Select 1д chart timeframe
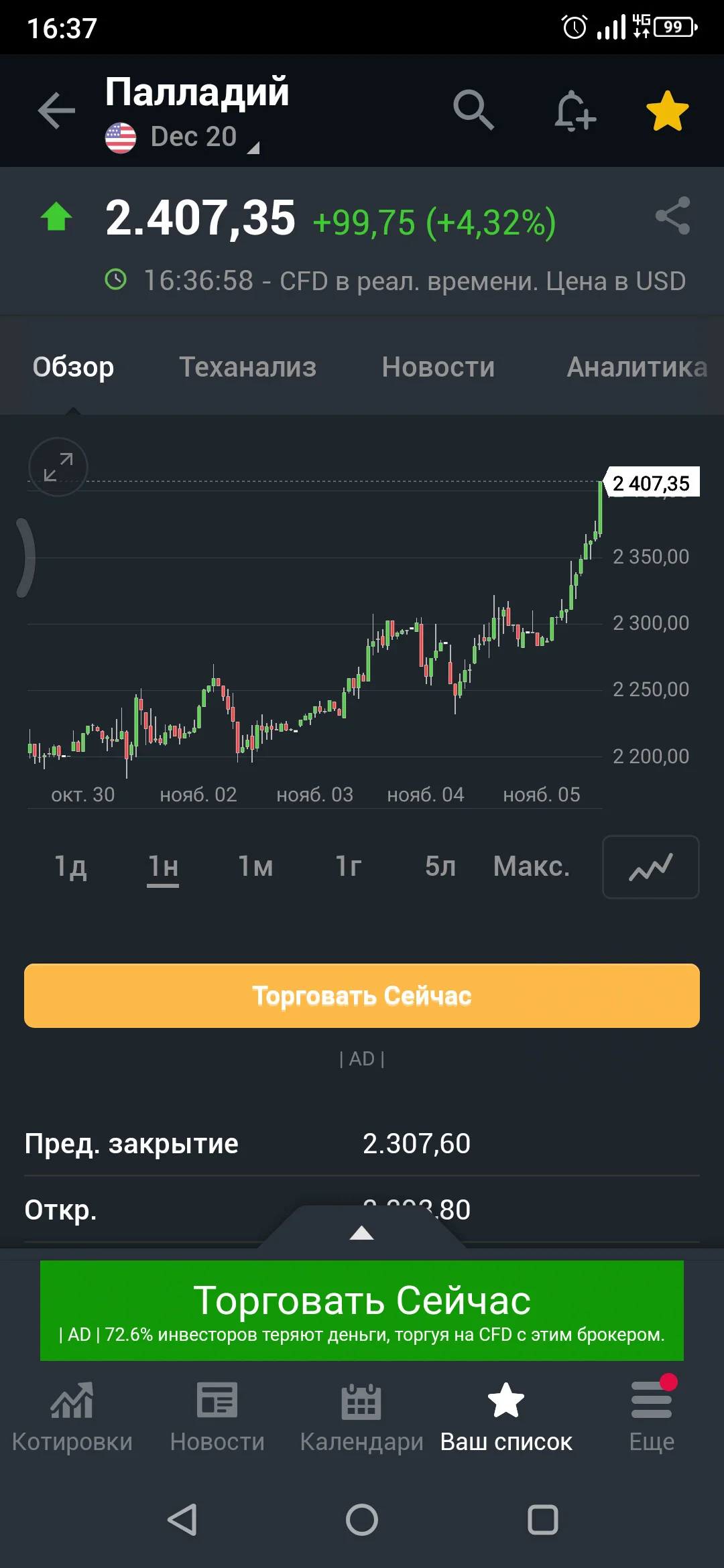 click(x=70, y=866)
